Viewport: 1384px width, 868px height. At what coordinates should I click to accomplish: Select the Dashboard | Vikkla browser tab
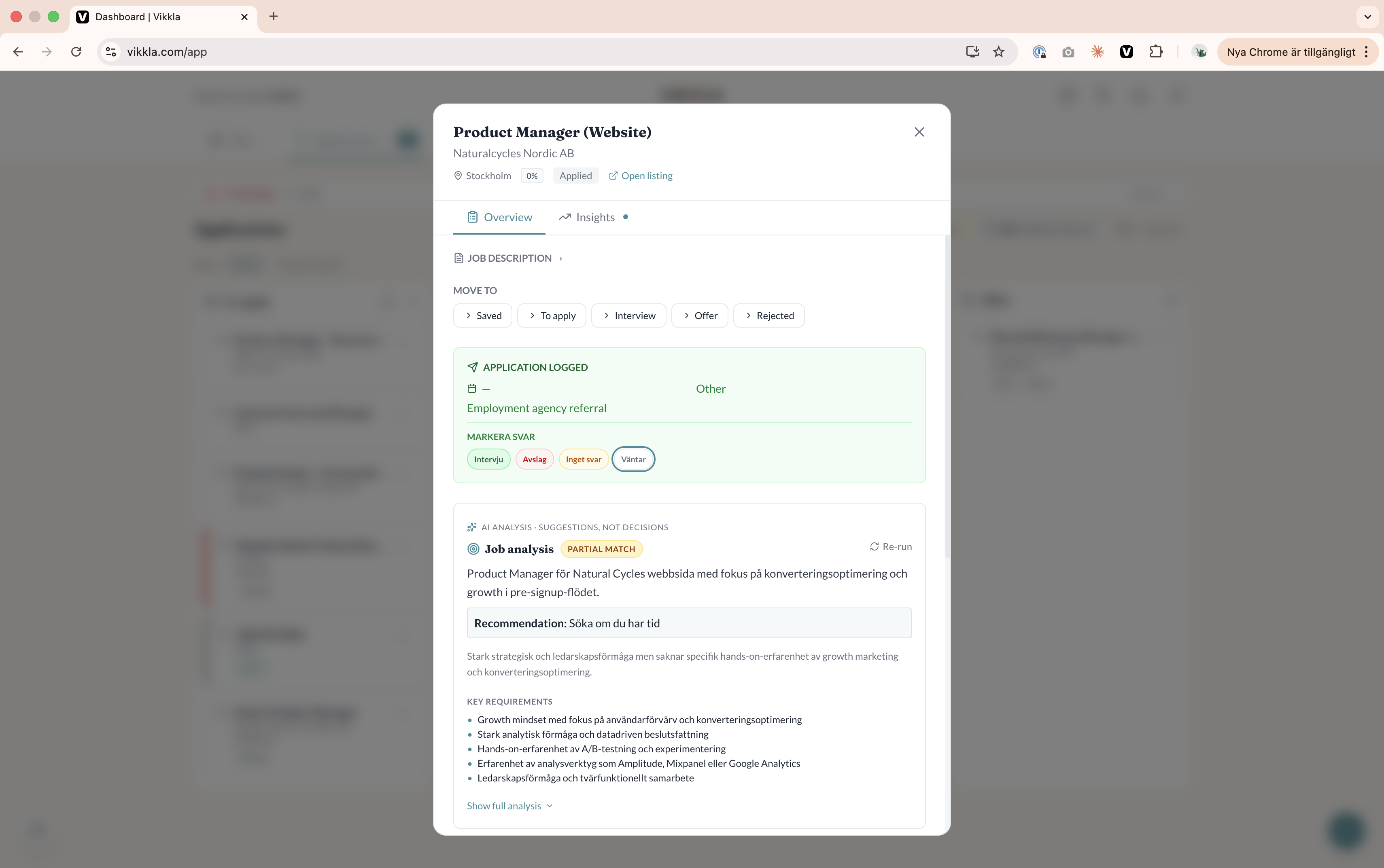tap(163, 17)
